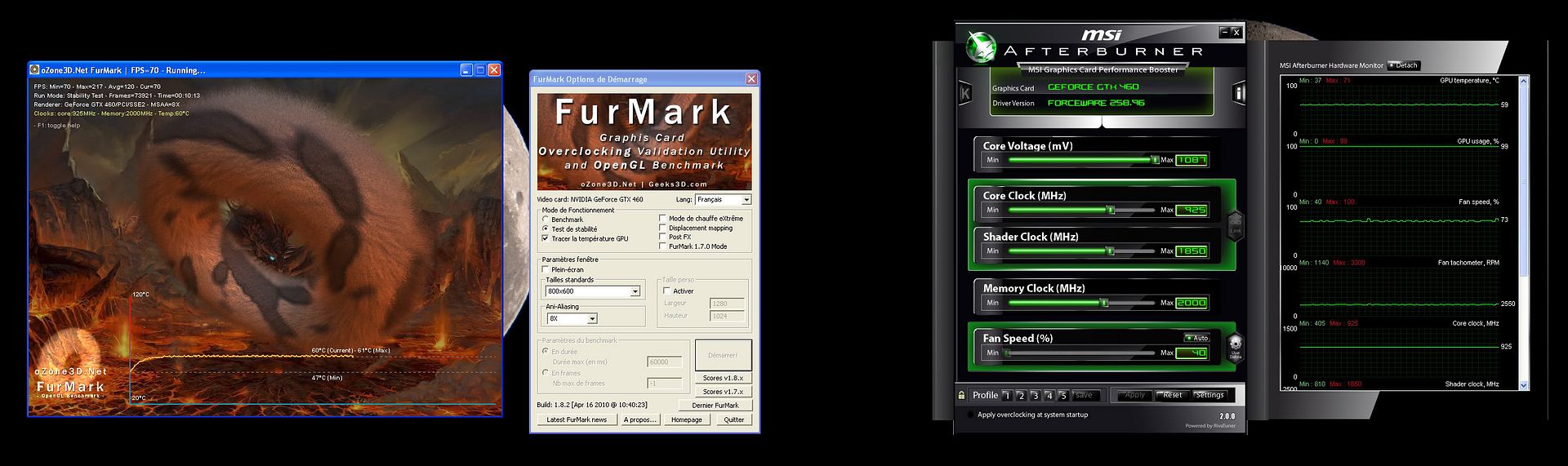Toggle the Fan Speed Auto button

(1196, 338)
